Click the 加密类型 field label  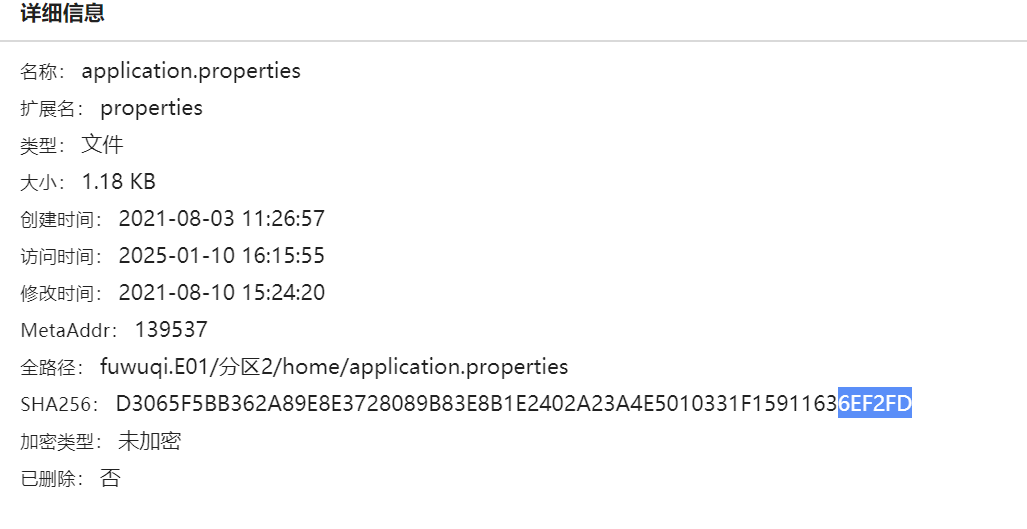point(60,442)
